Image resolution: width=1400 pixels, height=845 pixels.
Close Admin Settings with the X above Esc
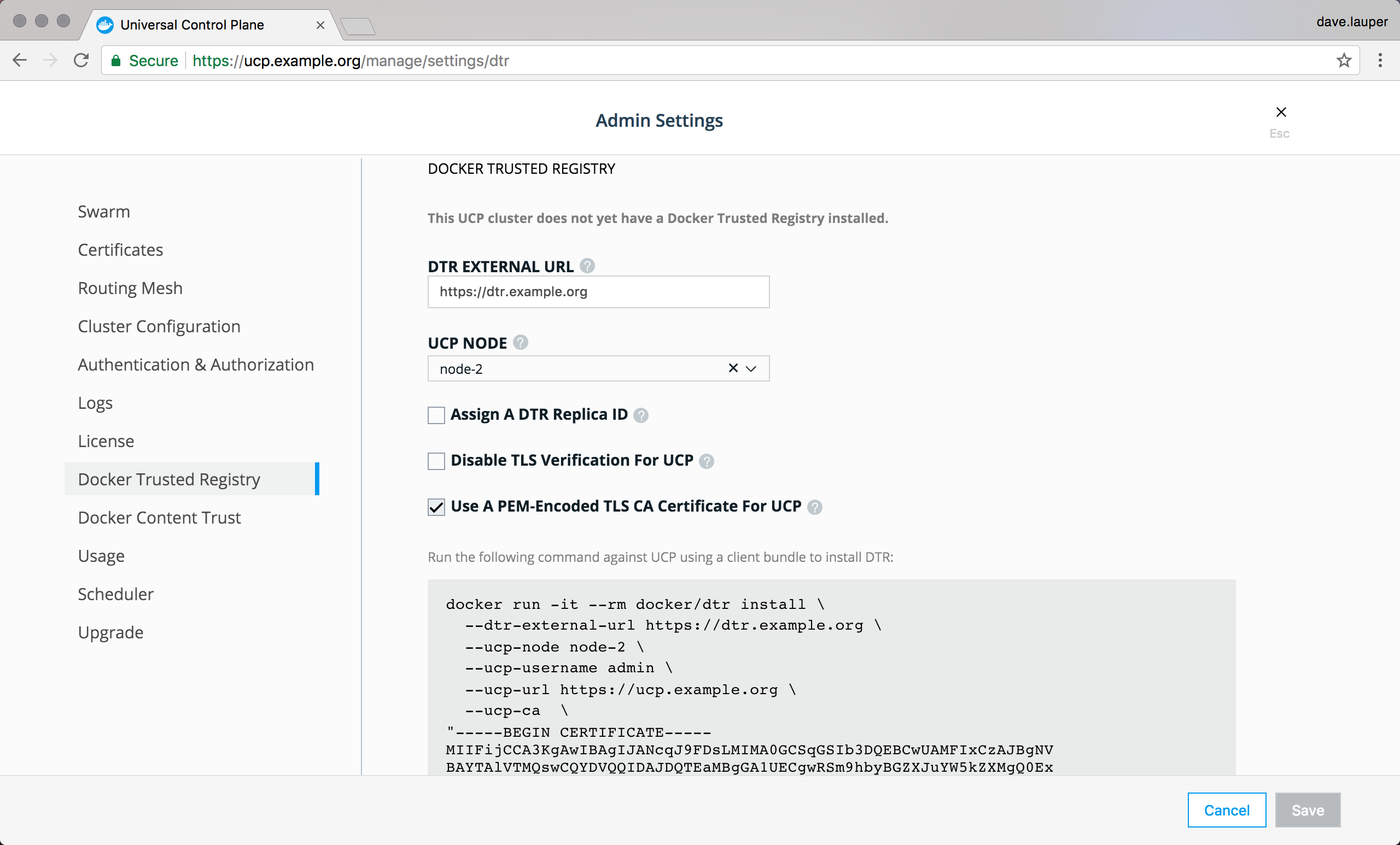(1281, 113)
